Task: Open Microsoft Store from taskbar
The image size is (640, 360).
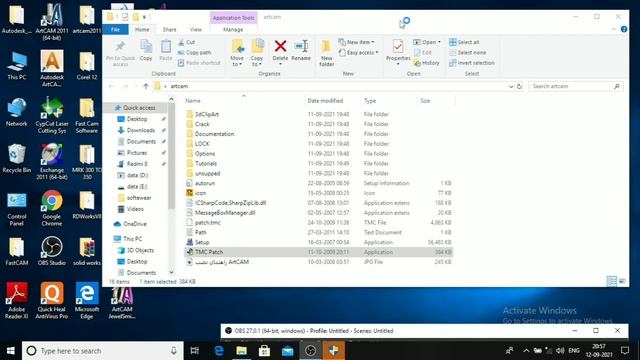Action: (x=264, y=351)
